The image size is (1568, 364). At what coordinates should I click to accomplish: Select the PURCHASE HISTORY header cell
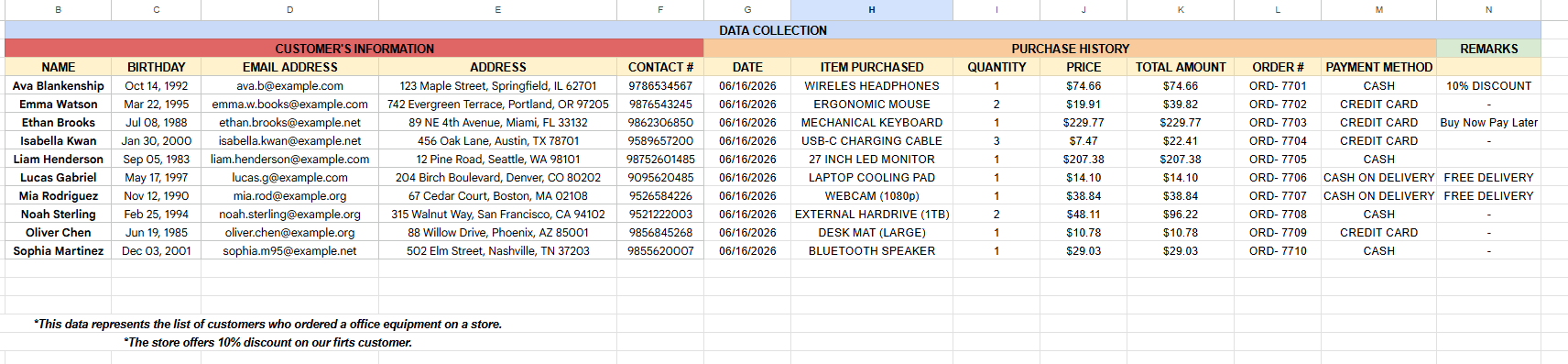[1070, 49]
